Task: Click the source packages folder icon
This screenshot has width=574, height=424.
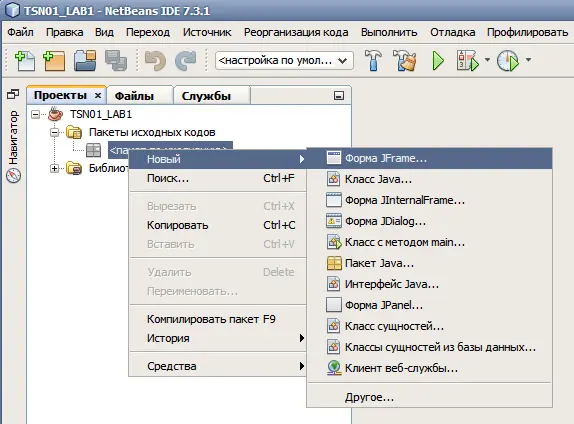Action: [x=74, y=132]
